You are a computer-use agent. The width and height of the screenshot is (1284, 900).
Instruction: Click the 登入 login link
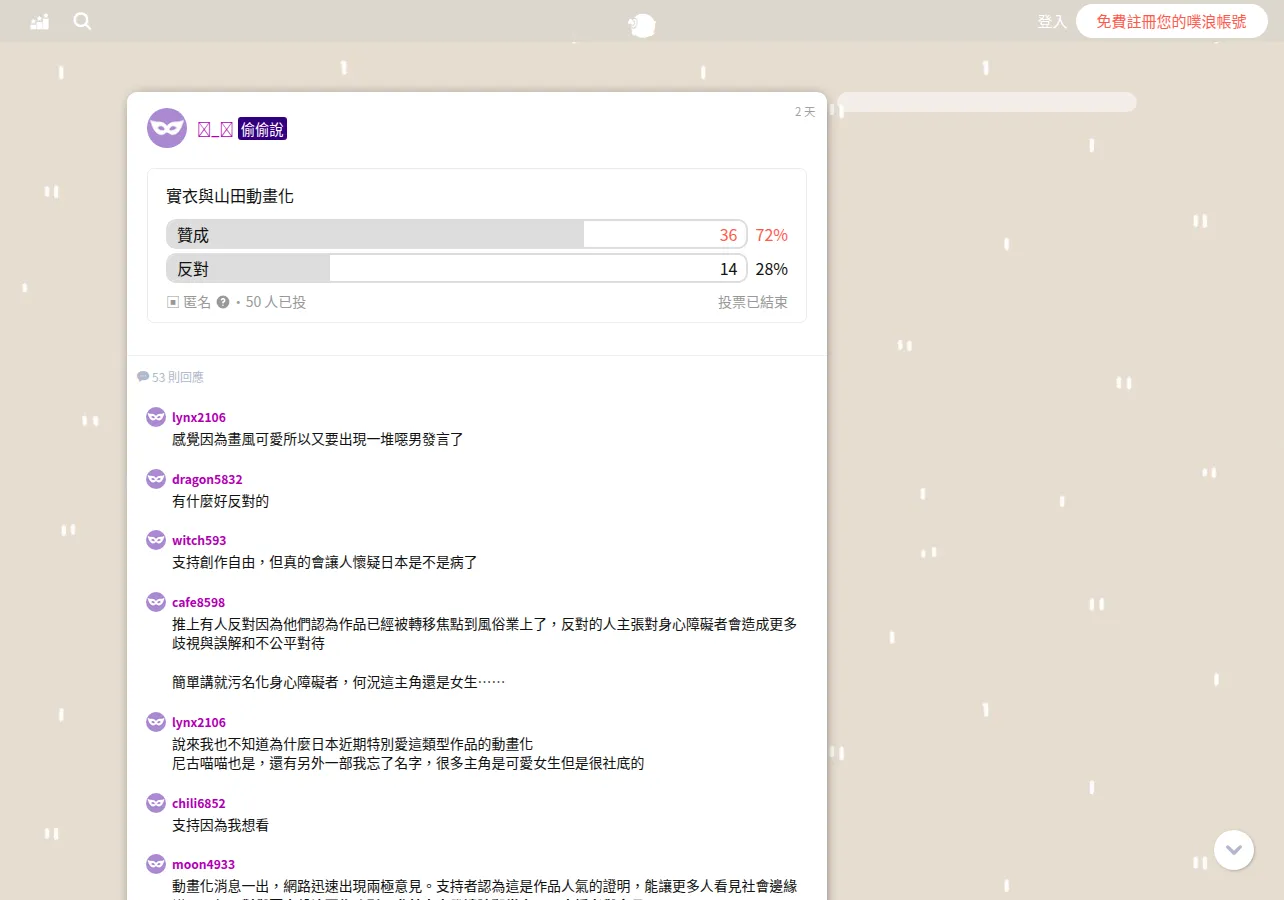pyautogui.click(x=1052, y=21)
